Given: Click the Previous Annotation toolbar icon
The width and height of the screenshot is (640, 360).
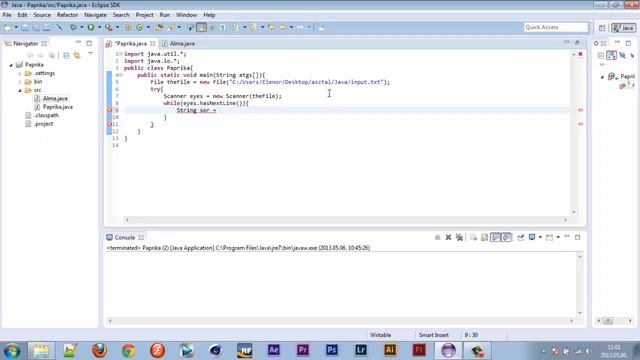Looking at the screenshot, I should point(253,27).
